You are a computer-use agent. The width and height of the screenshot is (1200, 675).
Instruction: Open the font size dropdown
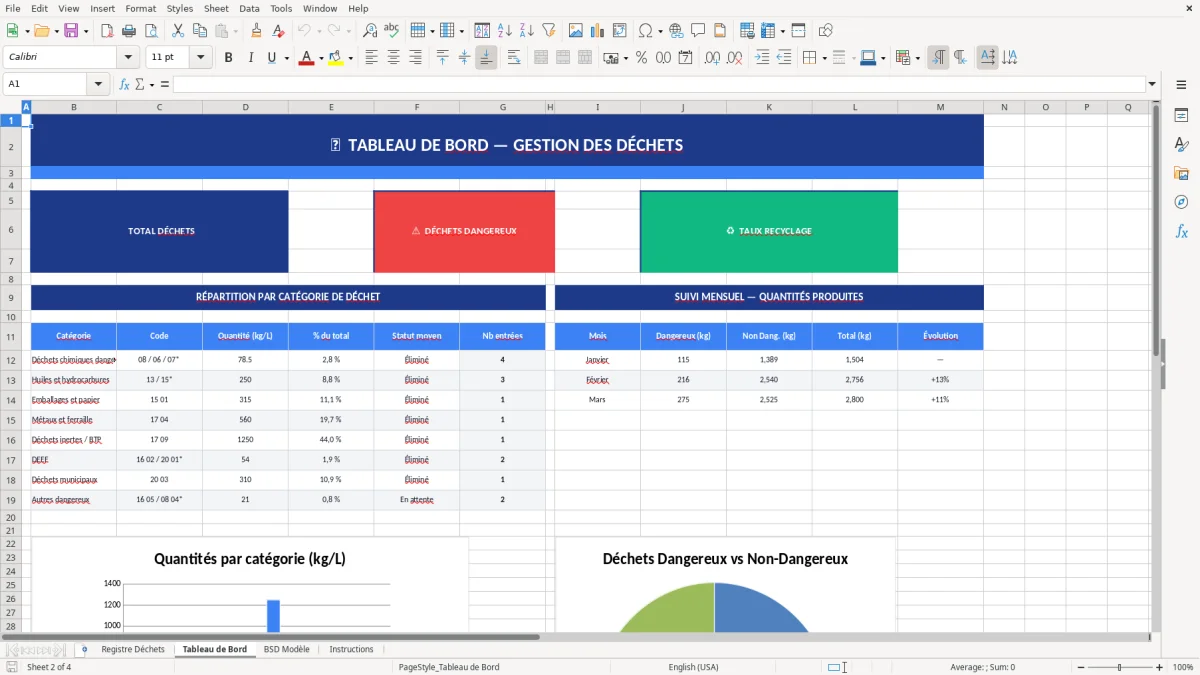pyautogui.click(x=200, y=57)
